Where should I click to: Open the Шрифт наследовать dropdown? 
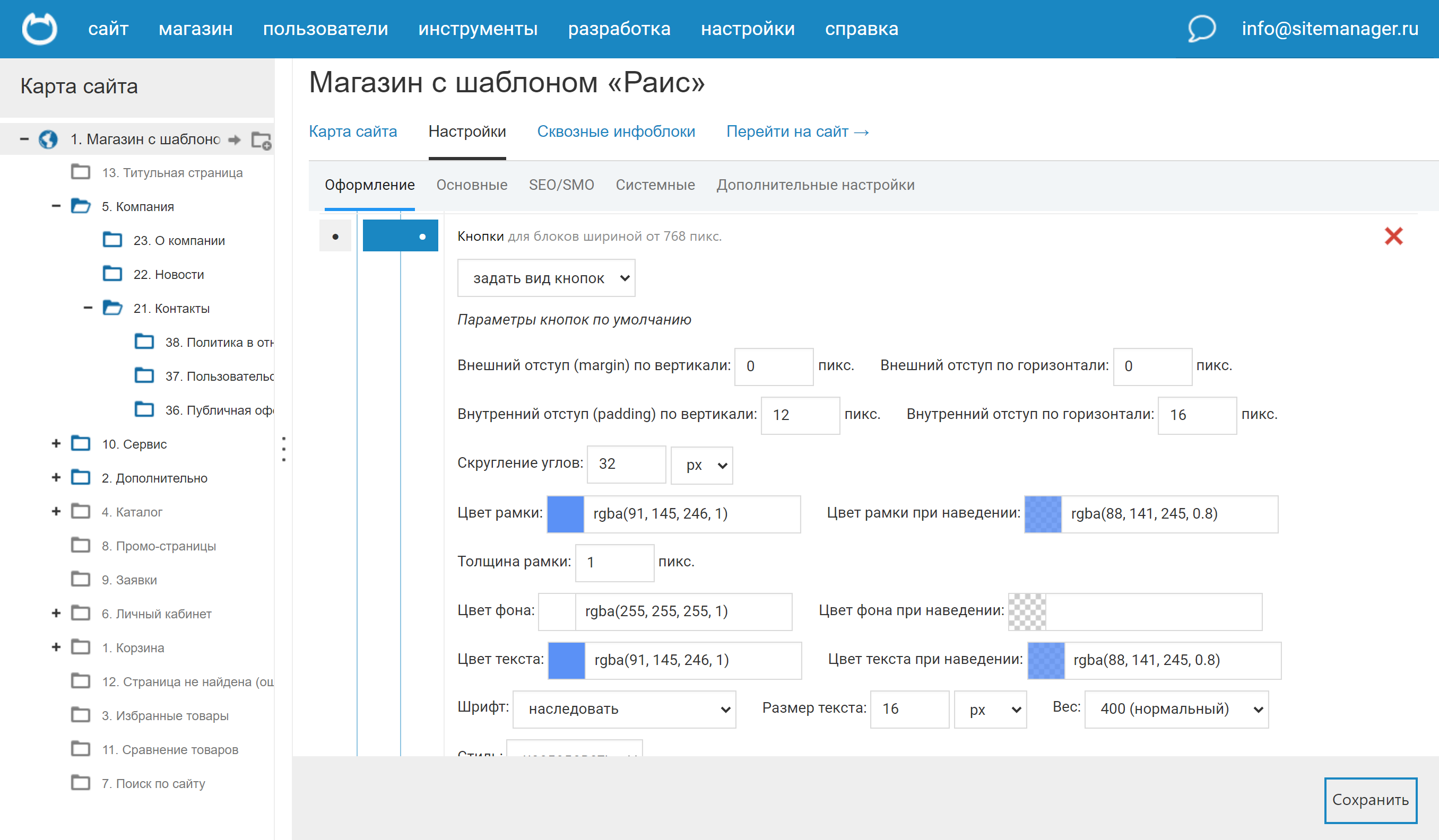(623, 710)
